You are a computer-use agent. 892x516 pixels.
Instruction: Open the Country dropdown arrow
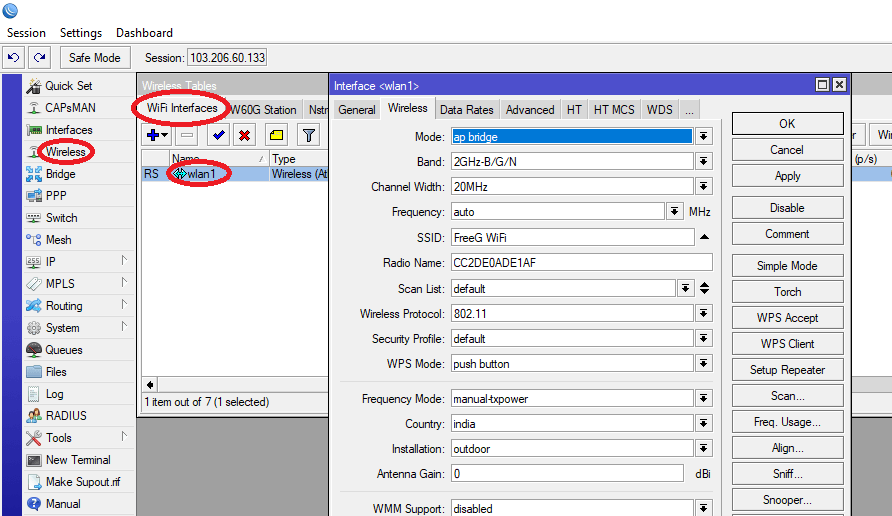click(x=704, y=424)
